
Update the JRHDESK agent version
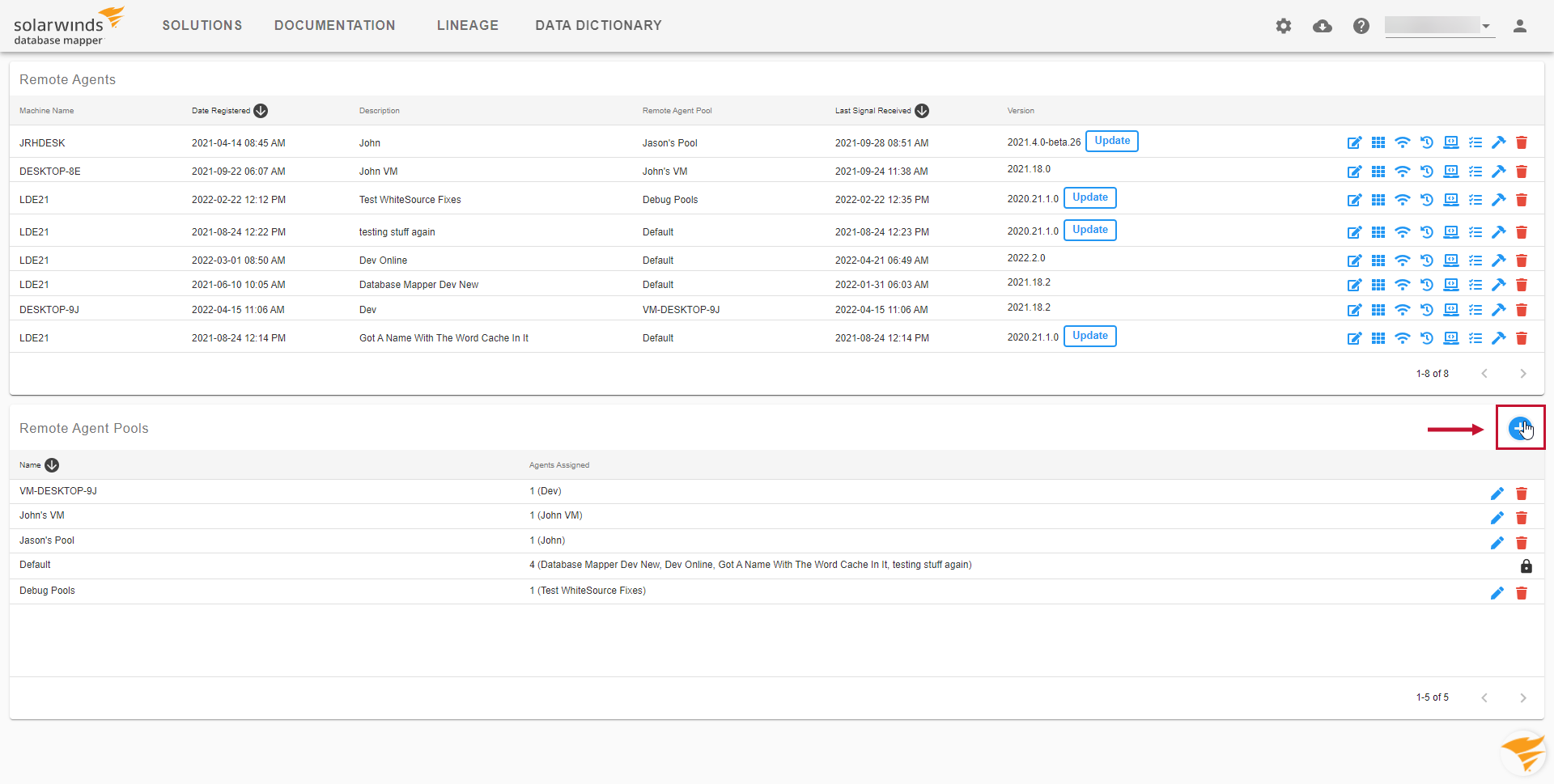click(x=1112, y=141)
